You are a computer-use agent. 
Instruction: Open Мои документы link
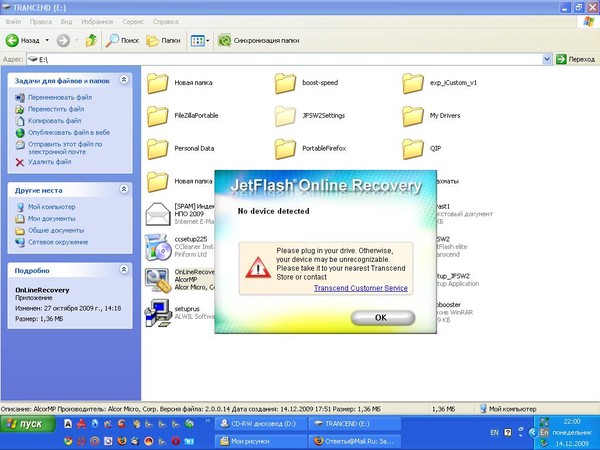(x=51, y=218)
